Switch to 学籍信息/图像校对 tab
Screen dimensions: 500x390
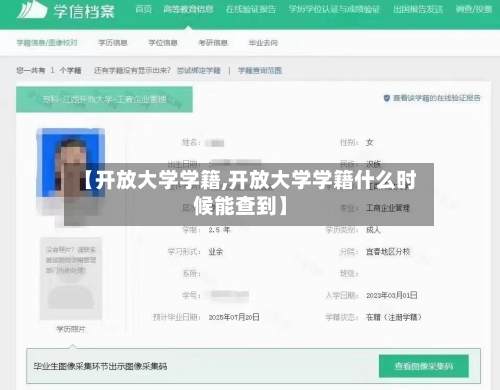(x=47, y=43)
